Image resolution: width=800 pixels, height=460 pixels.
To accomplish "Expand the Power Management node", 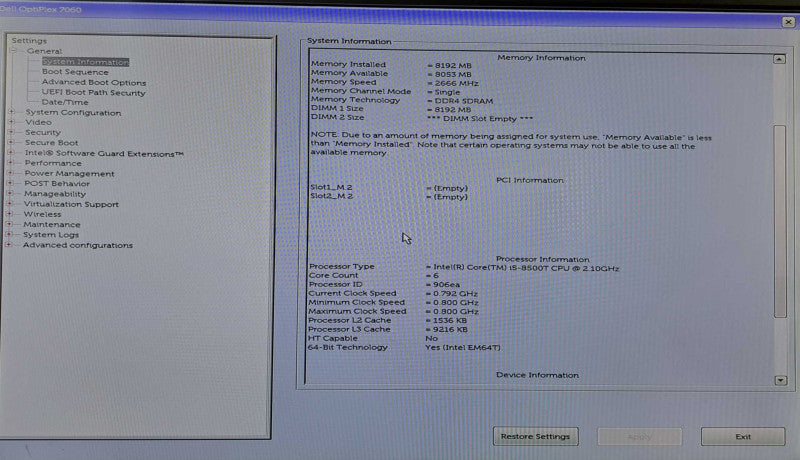I will click(x=10, y=173).
